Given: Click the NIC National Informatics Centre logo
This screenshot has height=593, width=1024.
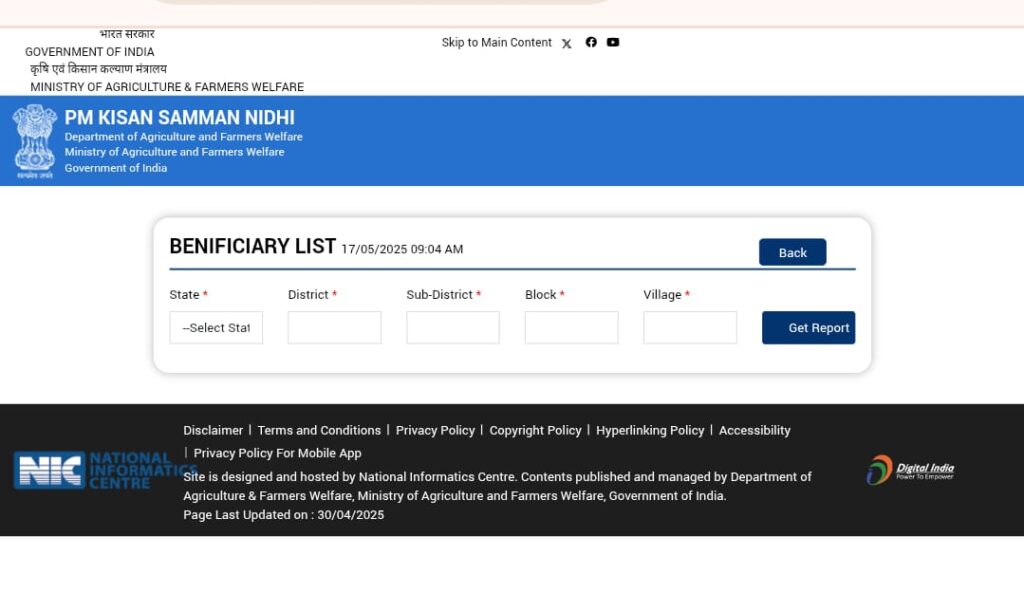Looking at the screenshot, I should point(104,470).
